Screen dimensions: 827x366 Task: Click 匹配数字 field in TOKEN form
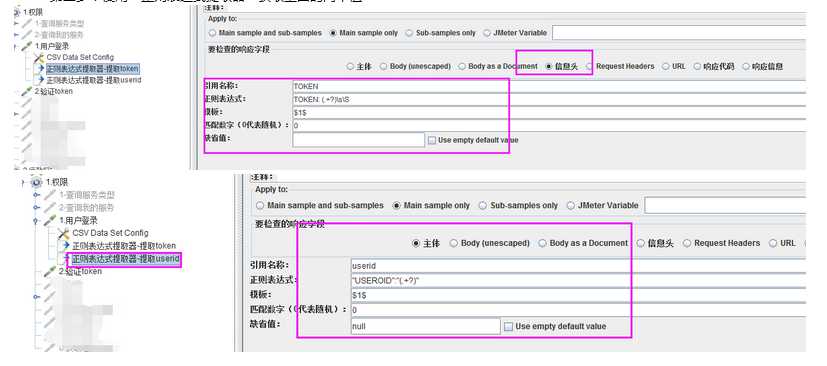click(549, 126)
